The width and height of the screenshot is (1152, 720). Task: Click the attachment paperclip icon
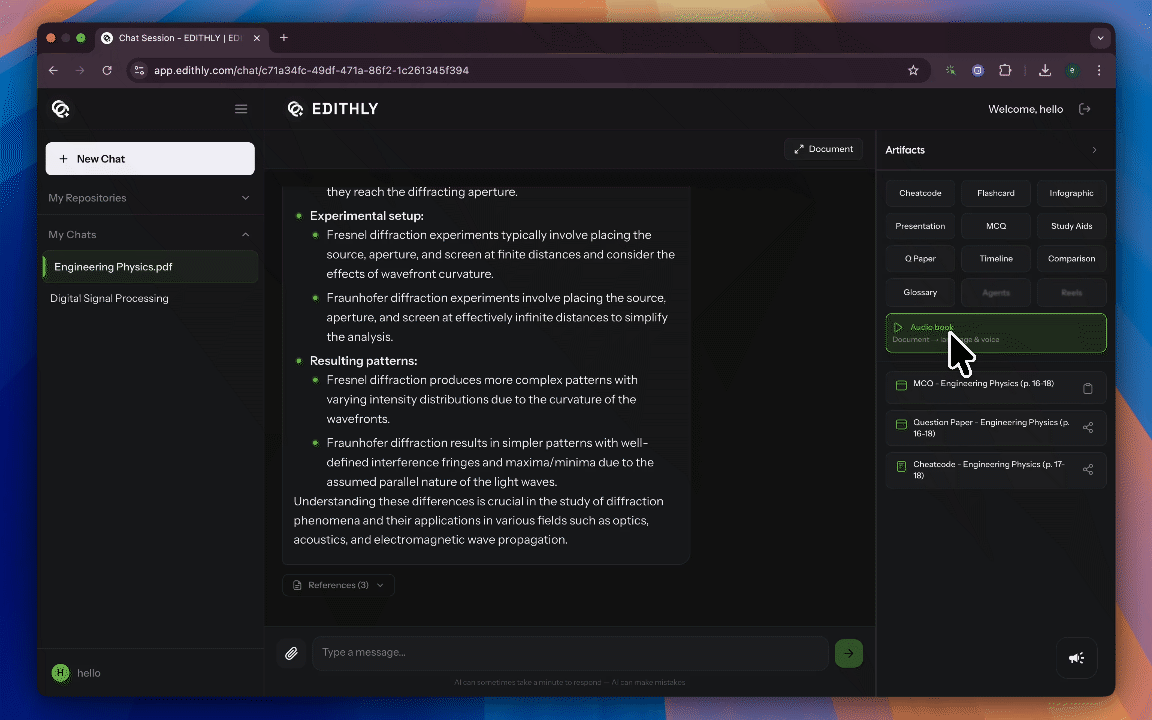point(291,653)
